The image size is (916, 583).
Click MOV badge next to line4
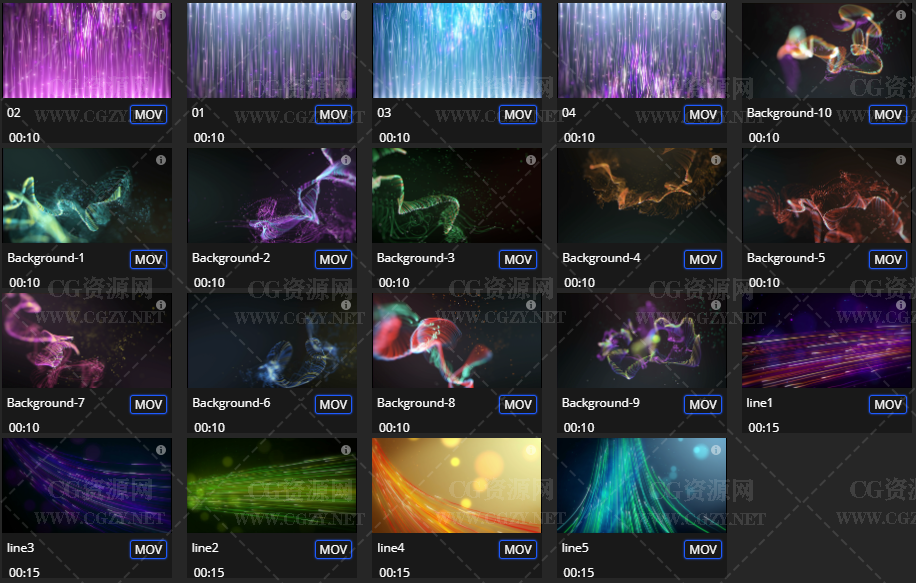pyautogui.click(x=518, y=549)
